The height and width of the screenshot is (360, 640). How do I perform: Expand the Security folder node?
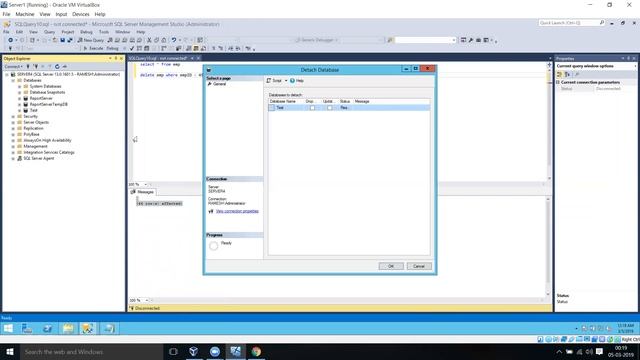tap(13, 116)
